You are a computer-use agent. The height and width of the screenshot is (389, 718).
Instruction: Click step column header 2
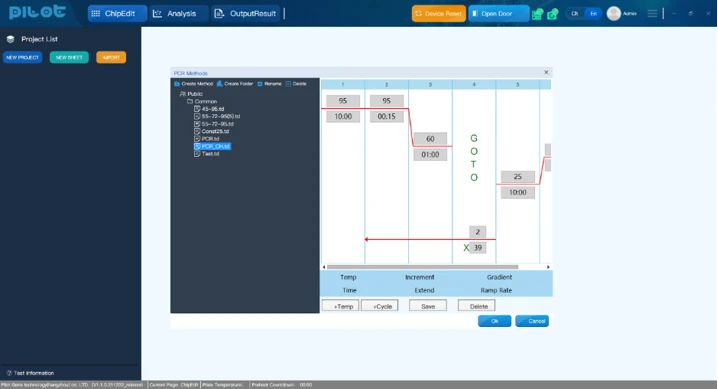386,85
